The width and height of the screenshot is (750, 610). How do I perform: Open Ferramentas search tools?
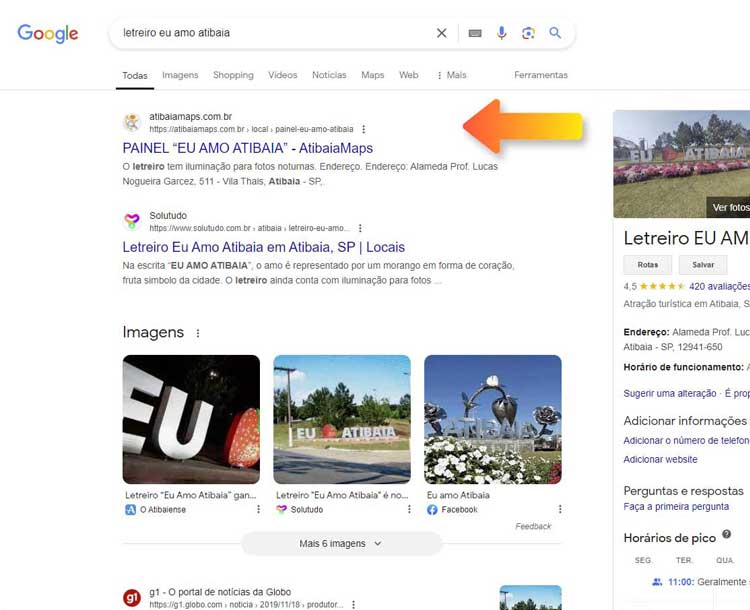(540, 75)
